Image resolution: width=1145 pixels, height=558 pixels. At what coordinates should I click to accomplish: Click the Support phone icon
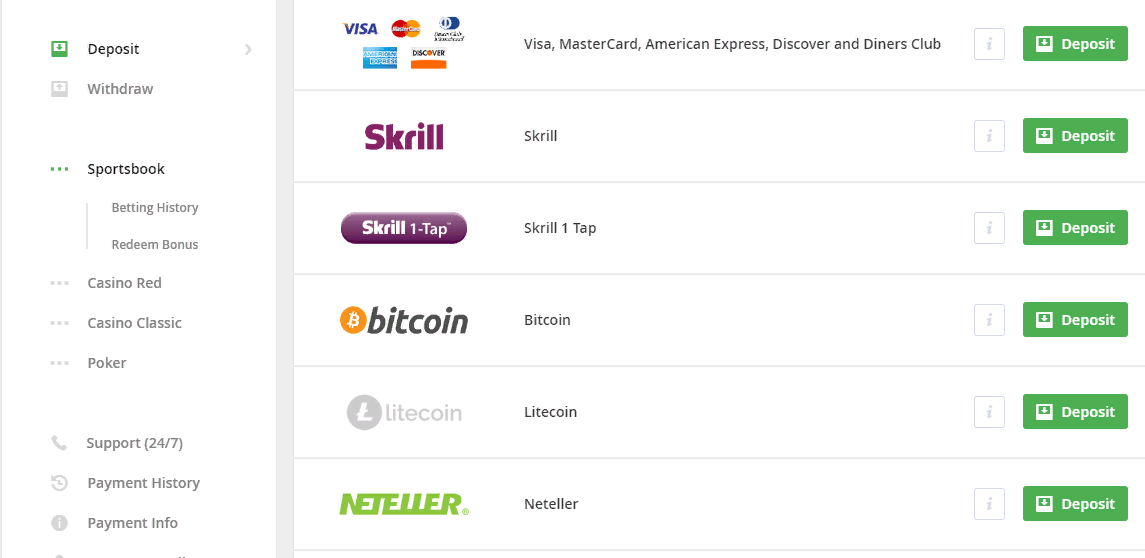[59, 443]
